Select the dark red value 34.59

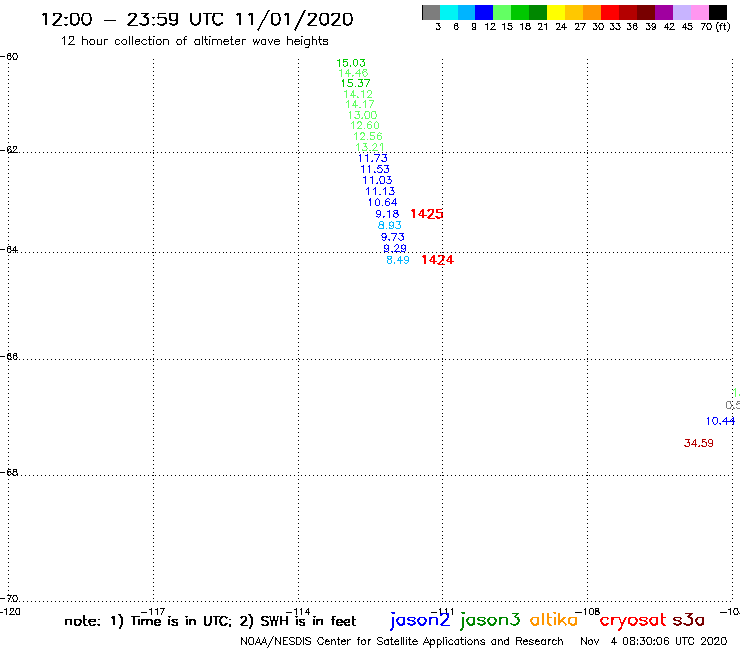pos(698,443)
